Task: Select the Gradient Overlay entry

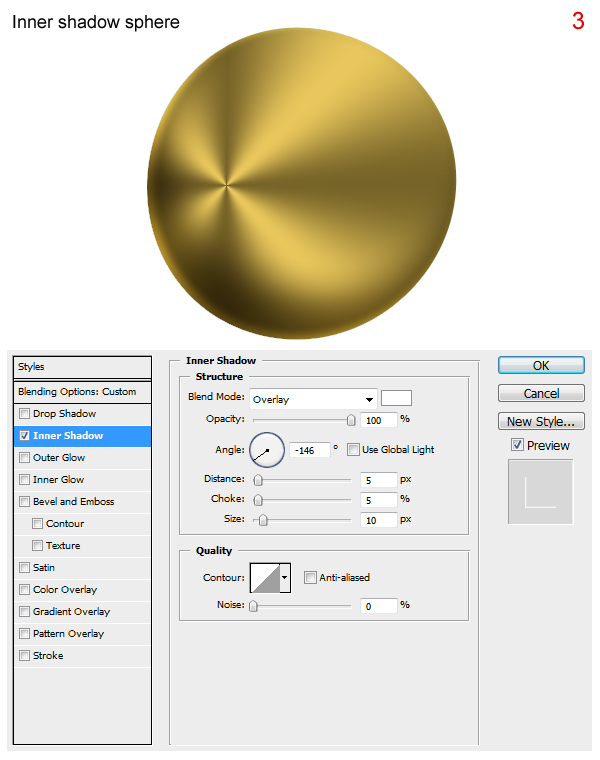Action: (x=71, y=612)
